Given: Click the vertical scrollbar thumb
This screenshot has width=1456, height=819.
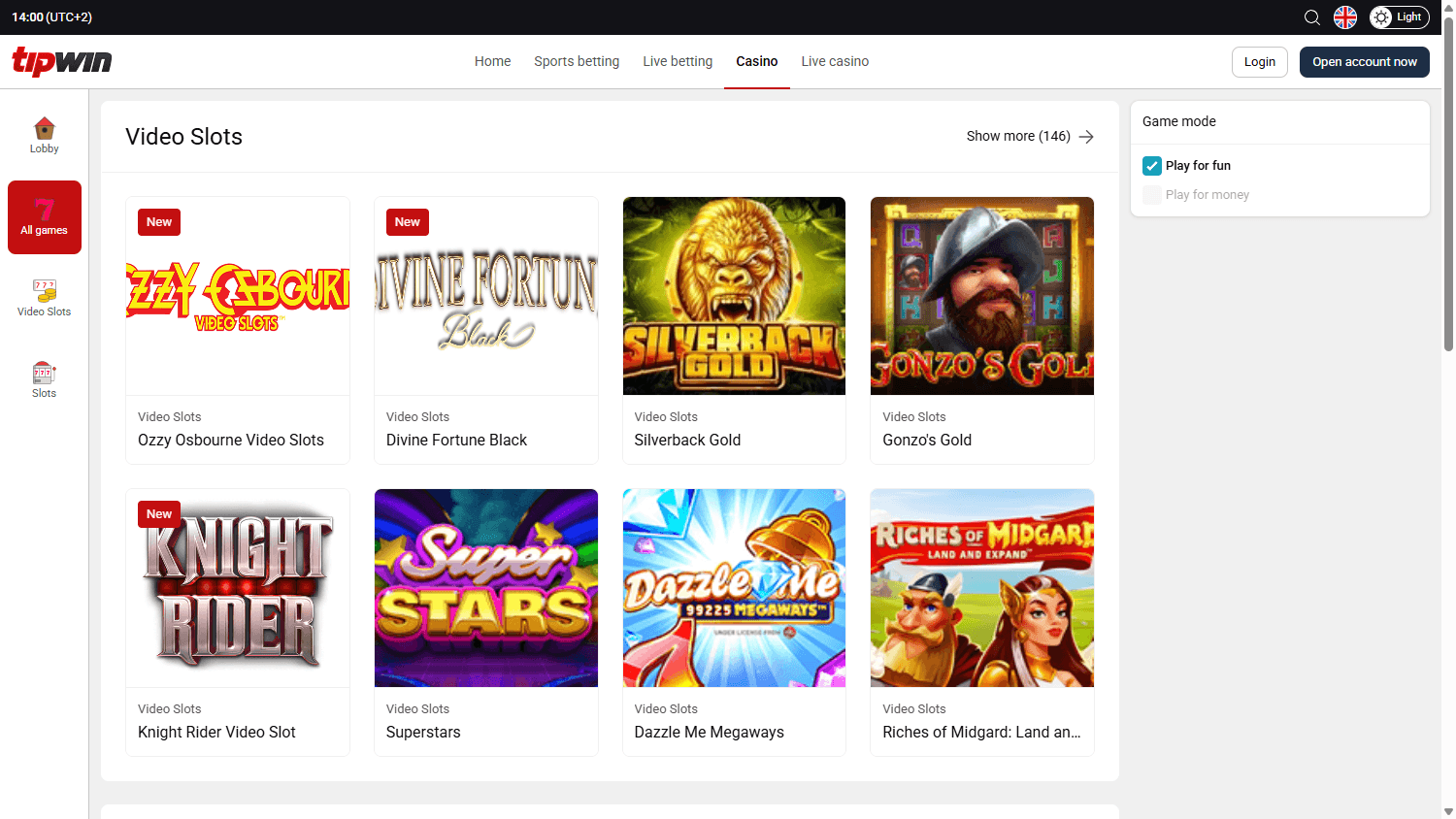Looking at the screenshot, I should coord(1448,182).
